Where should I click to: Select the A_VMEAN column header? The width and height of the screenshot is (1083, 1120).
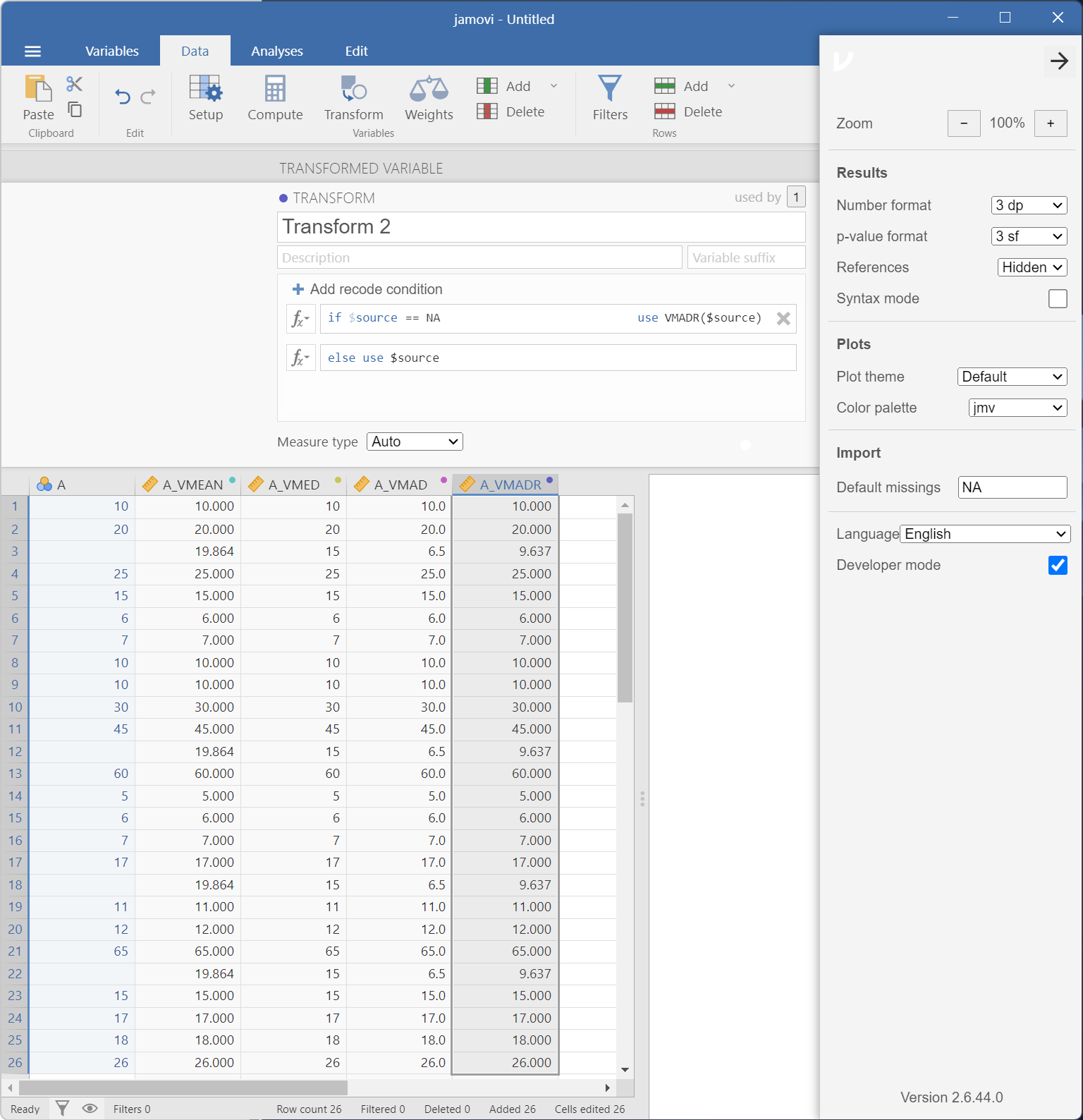pyautogui.click(x=188, y=485)
